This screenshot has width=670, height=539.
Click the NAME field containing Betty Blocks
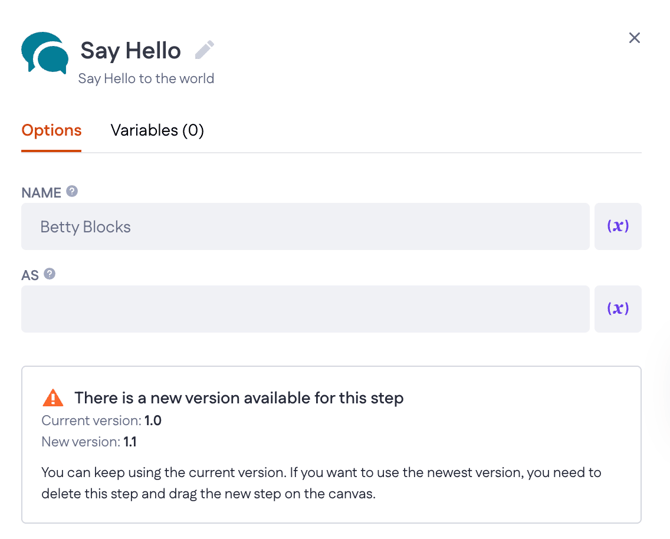coord(305,227)
